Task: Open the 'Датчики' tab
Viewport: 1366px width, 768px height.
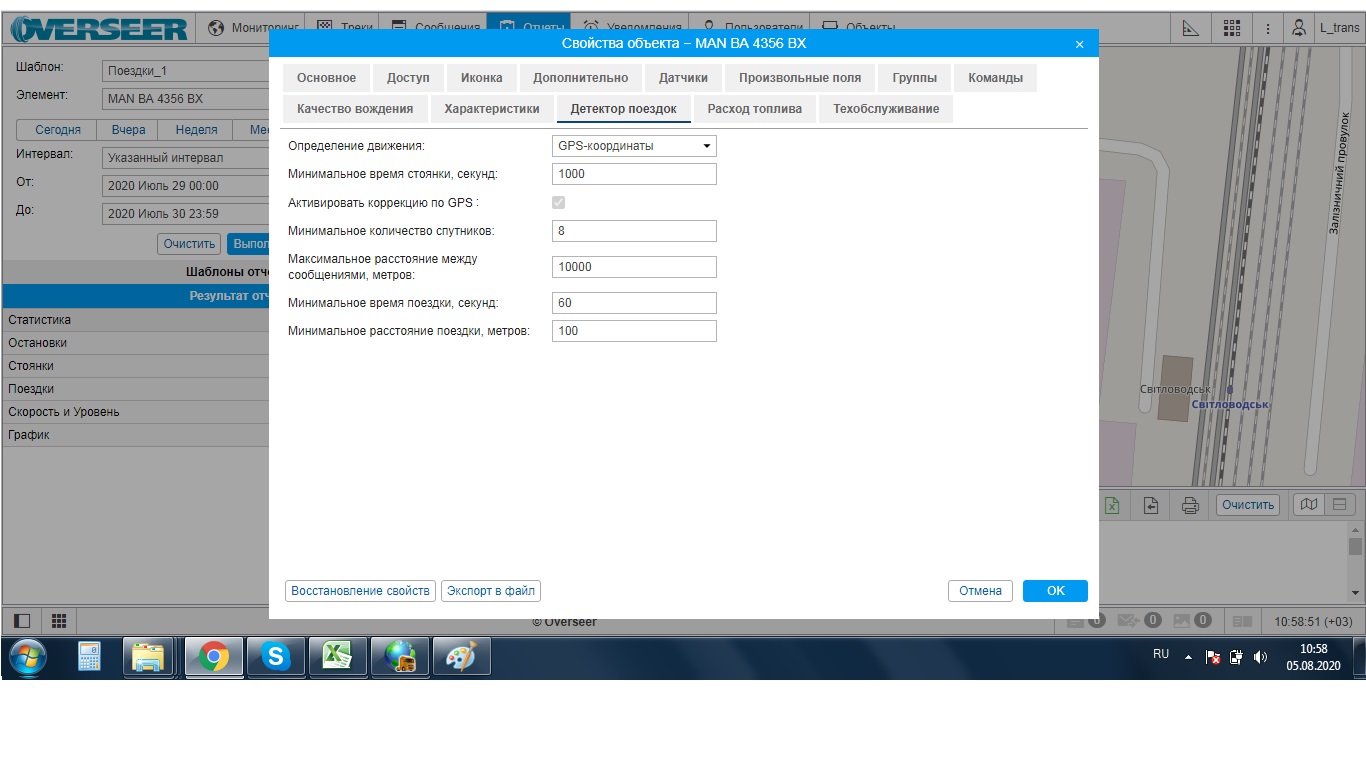Action: tap(683, 78)
